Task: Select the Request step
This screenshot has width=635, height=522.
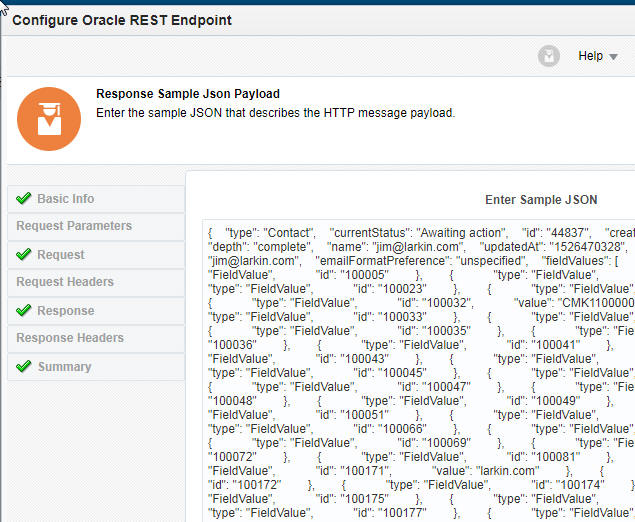Action: pos(96,255)
